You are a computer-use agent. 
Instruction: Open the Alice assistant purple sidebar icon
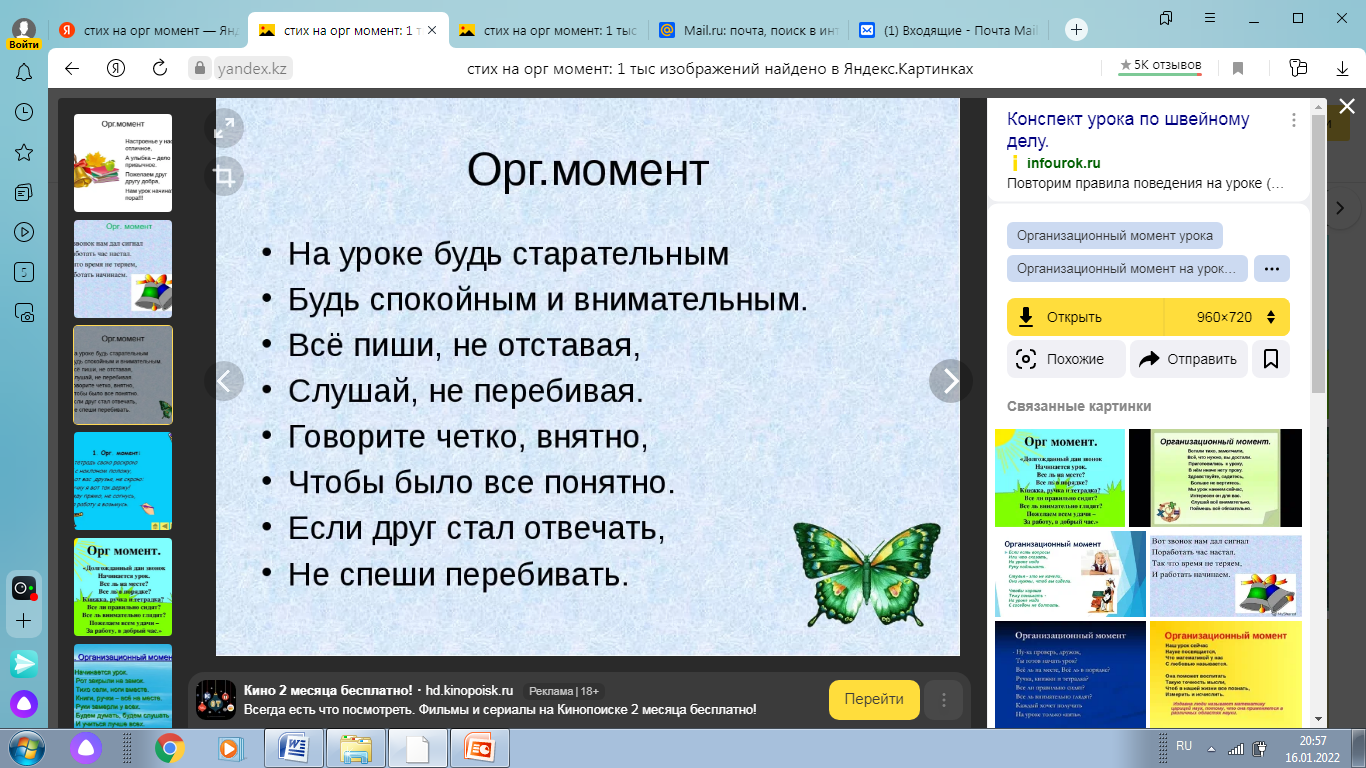point(24,703)
